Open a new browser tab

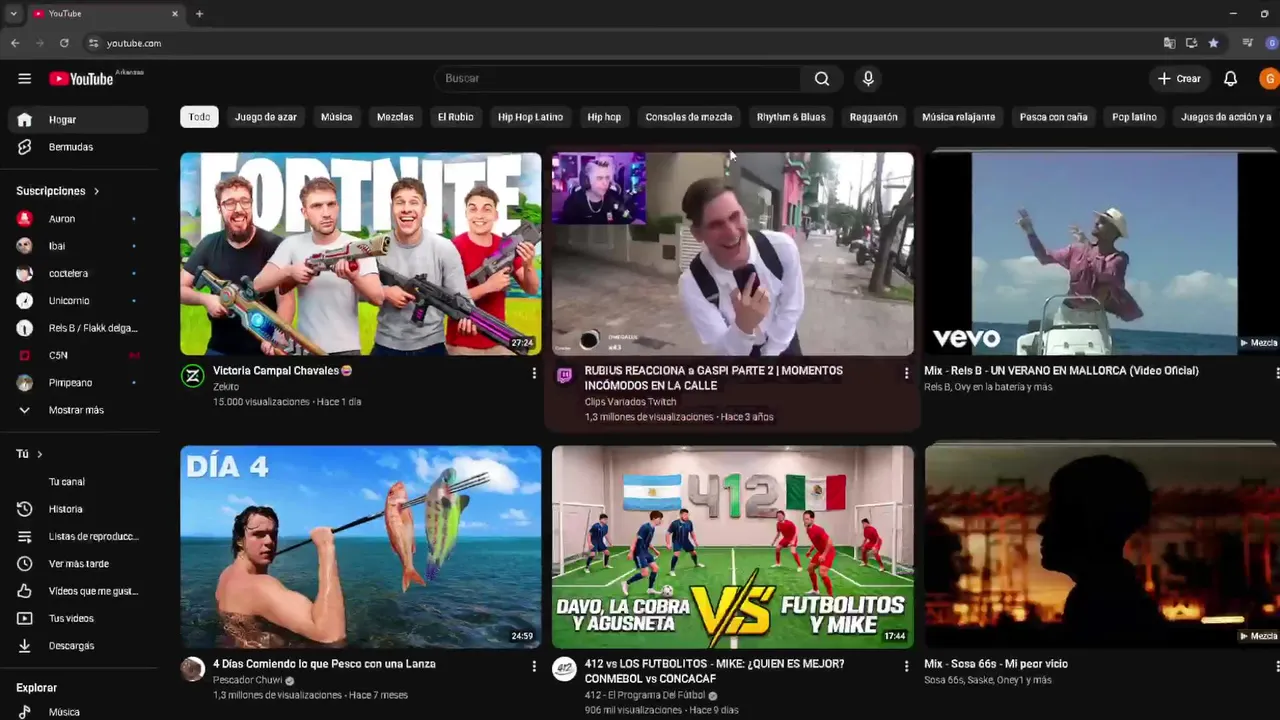coord(199,14)
